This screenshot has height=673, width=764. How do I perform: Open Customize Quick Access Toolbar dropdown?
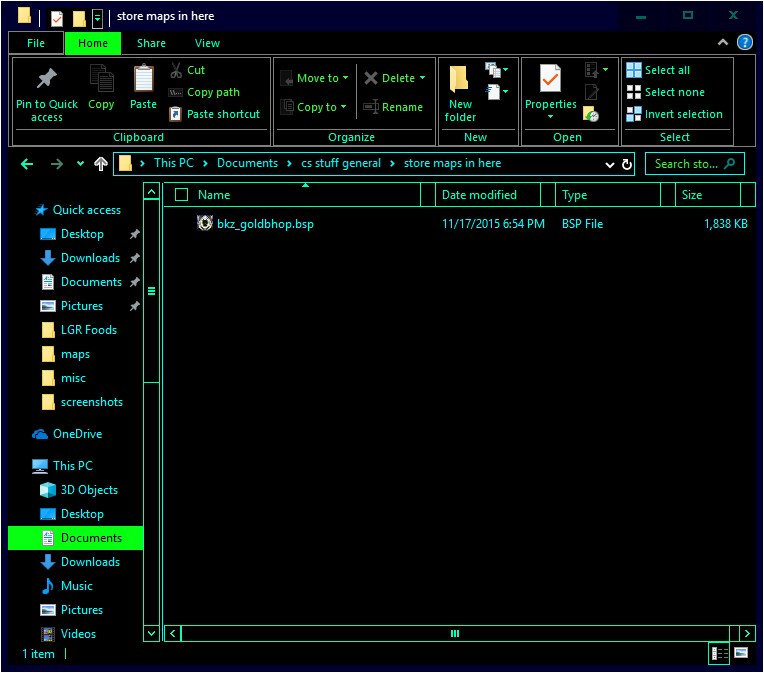[97, 19]
